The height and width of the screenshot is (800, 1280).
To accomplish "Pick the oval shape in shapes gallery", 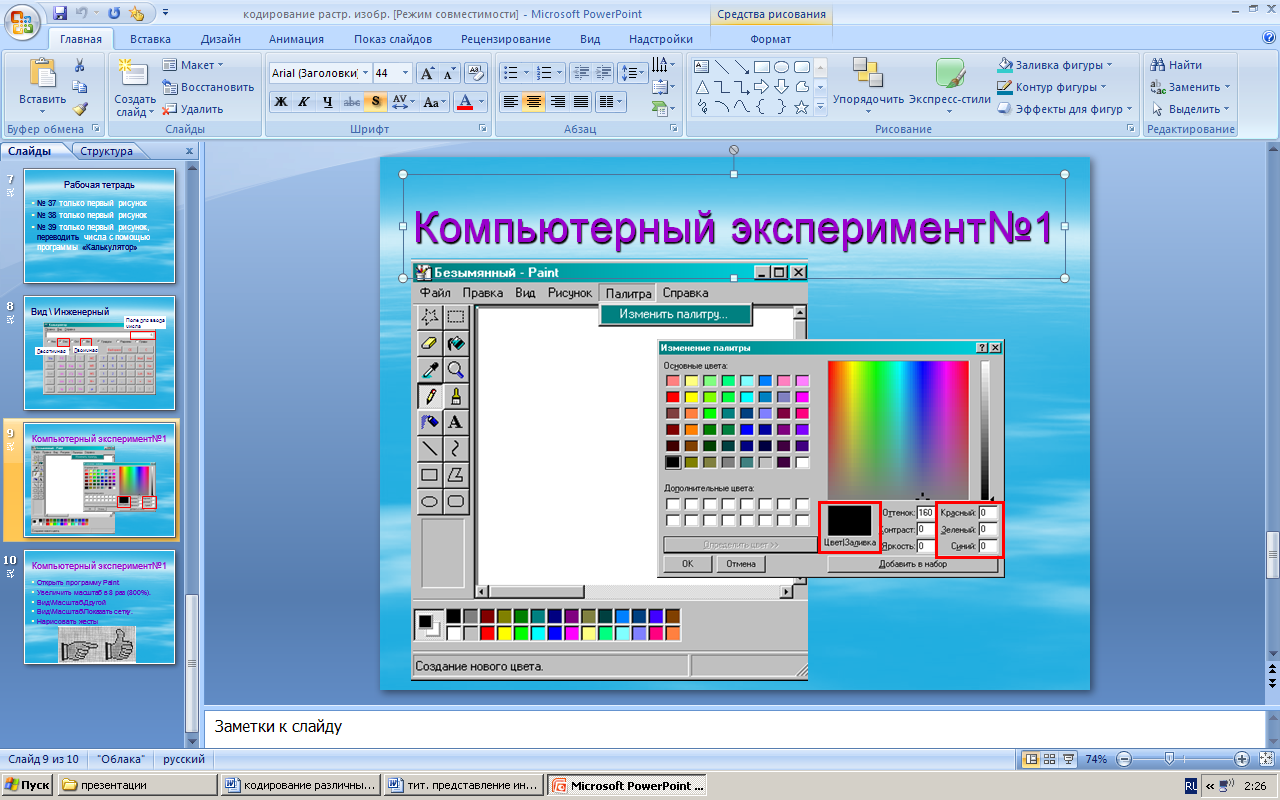I will 782,67.
